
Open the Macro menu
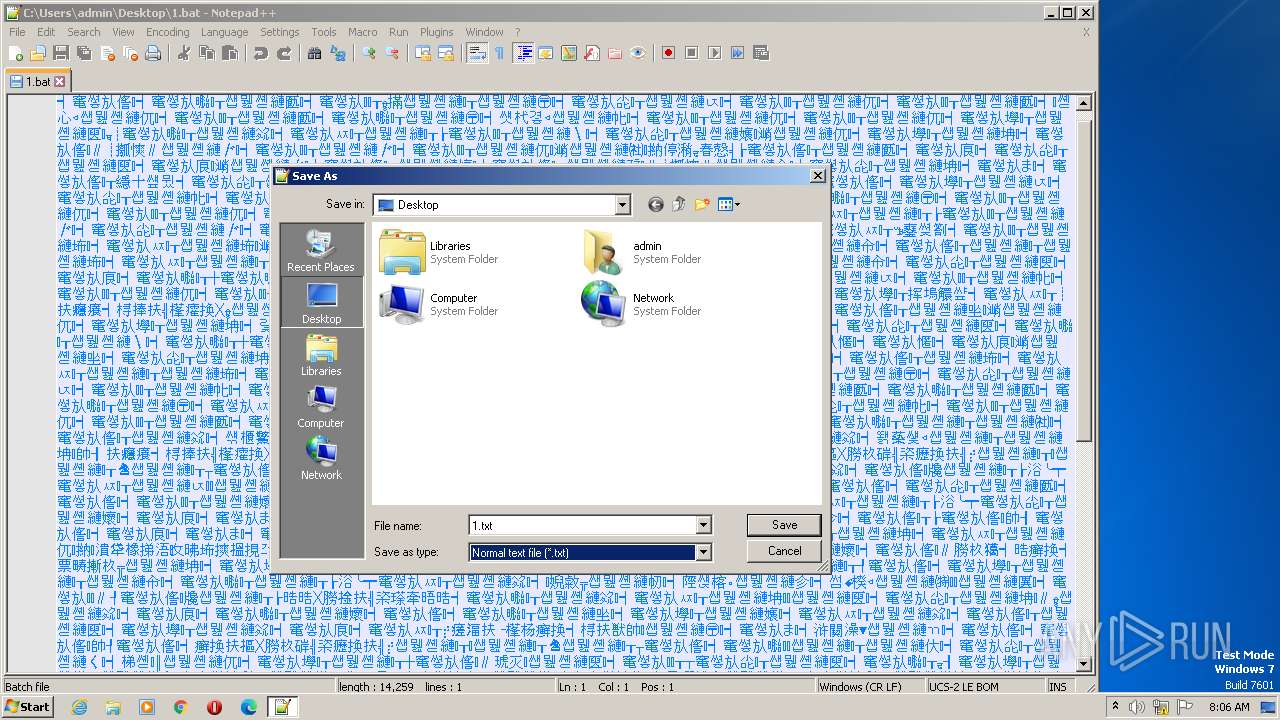pos(362,32)
